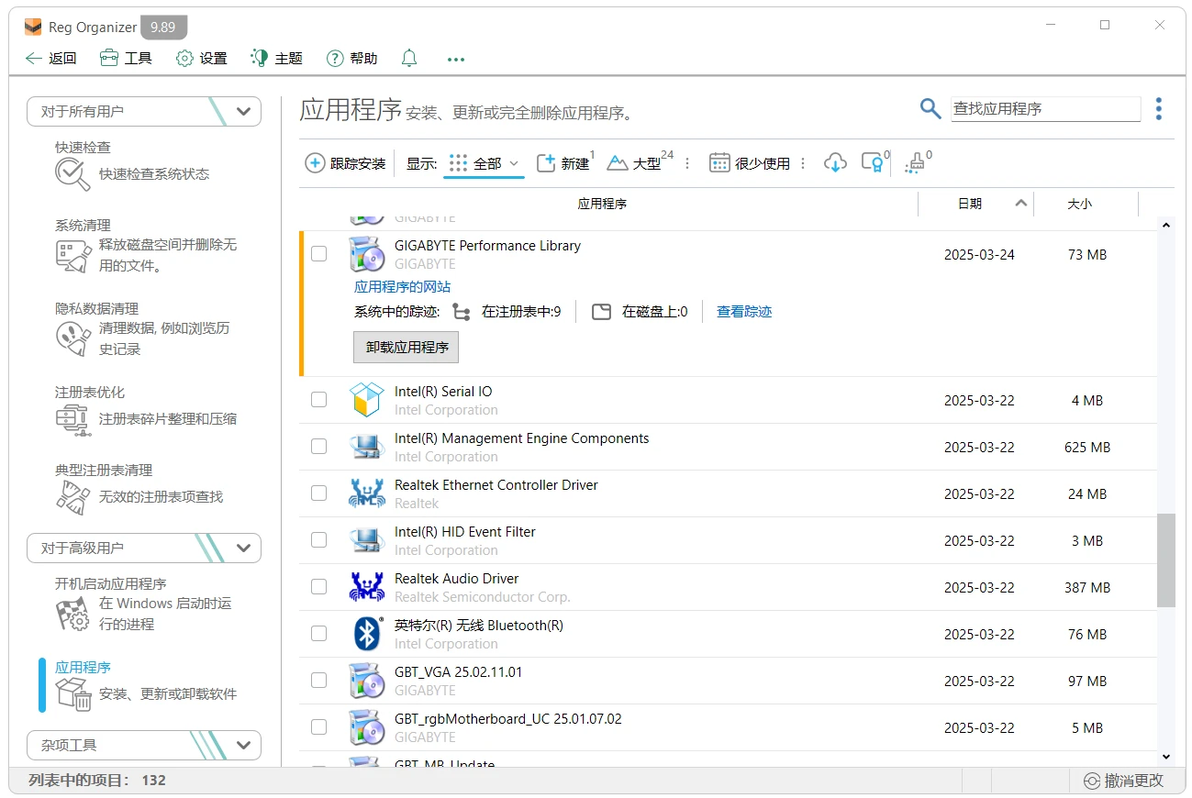Open 隐私数据清理 privacy cleanup tool

click(144, 329)
